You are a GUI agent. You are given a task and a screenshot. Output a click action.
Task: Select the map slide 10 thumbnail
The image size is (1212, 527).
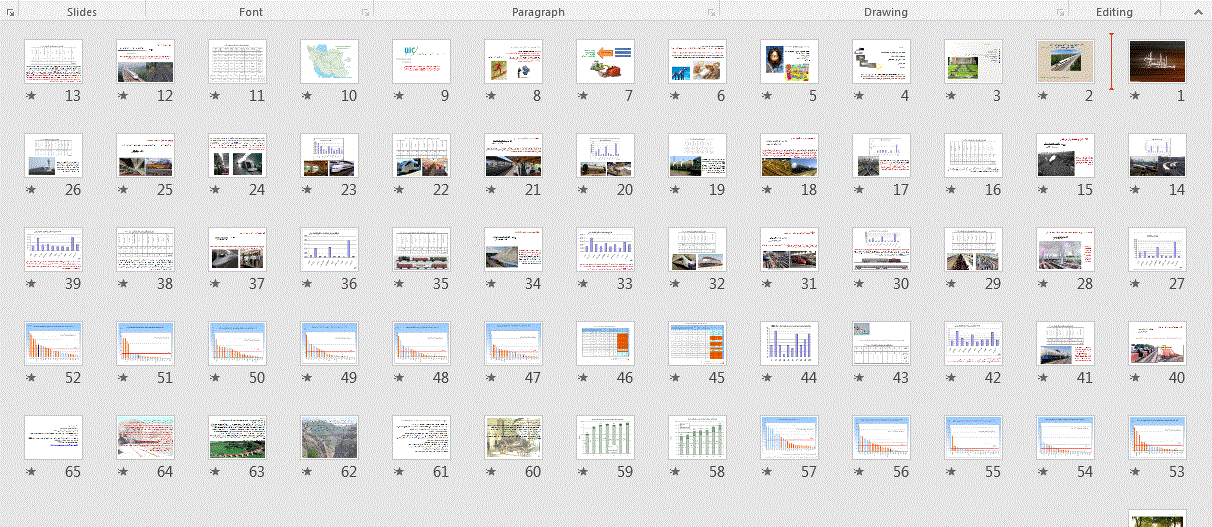[329, 61]
